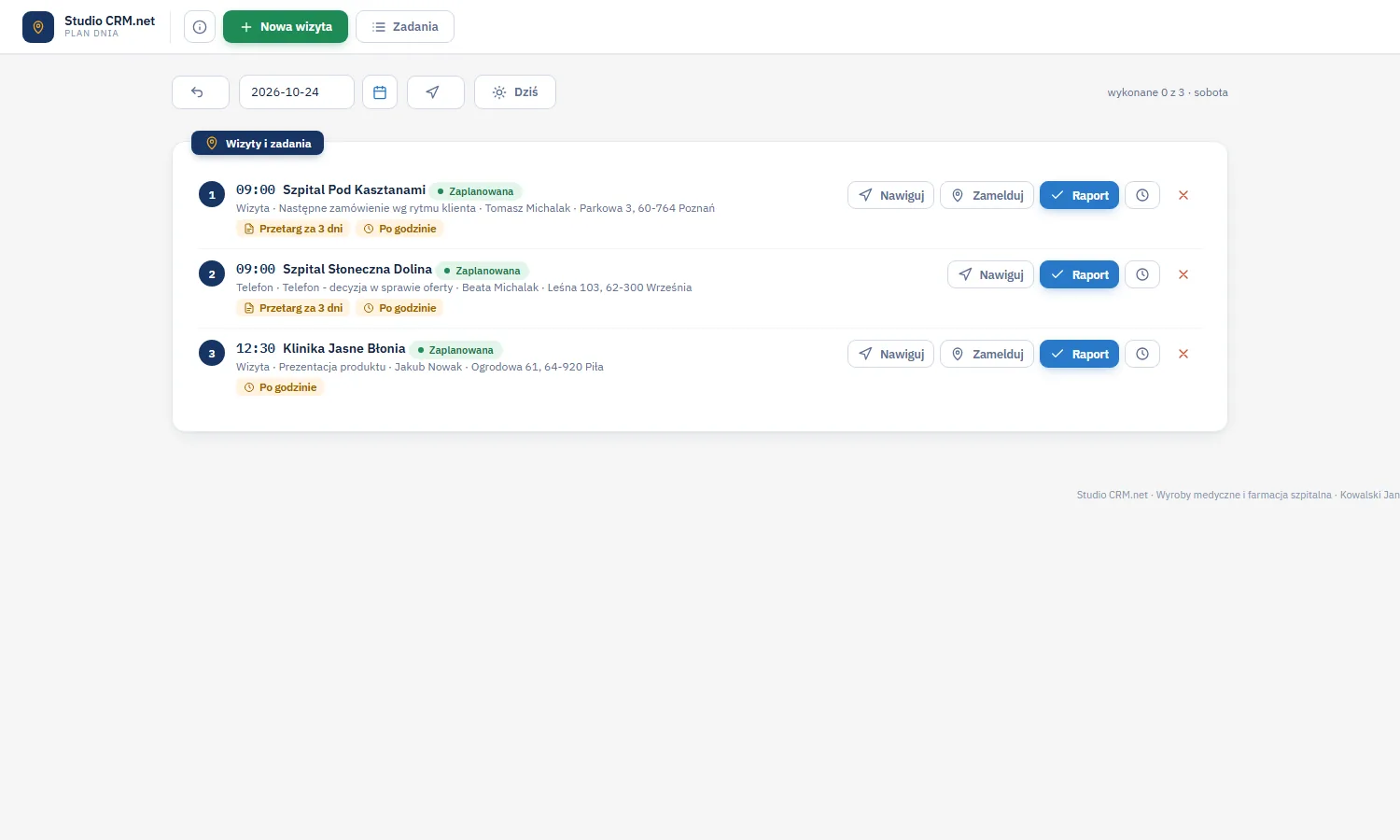Screen dimensions: 1400x840
Task: Check in at Szpital Pod Kasztanami with Zamelduj
Action: 987,195
